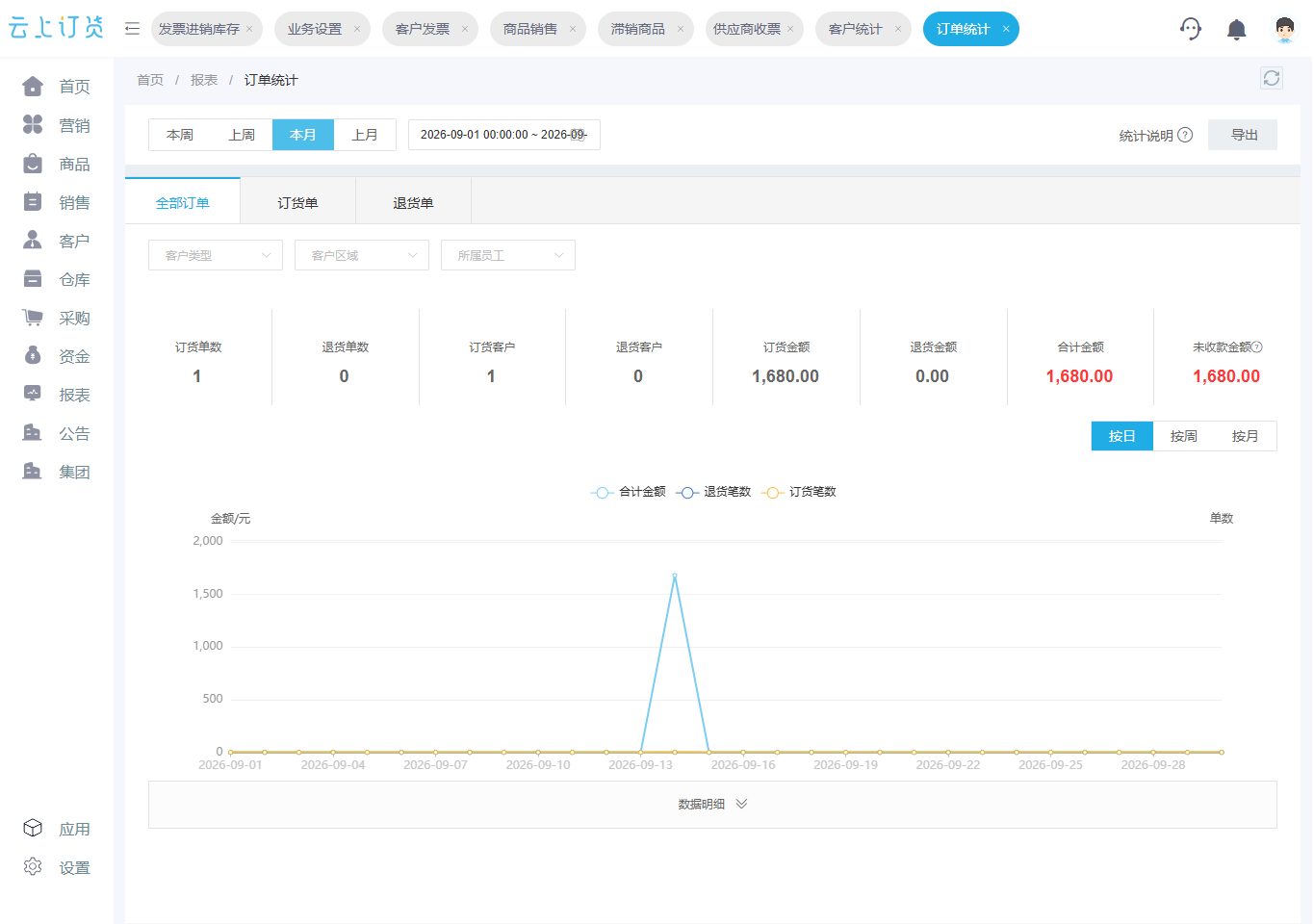The height and width of the screenshot is (924, 1314).
Task: Close the 发票进销库存 tab
Action: pos(249,29)
